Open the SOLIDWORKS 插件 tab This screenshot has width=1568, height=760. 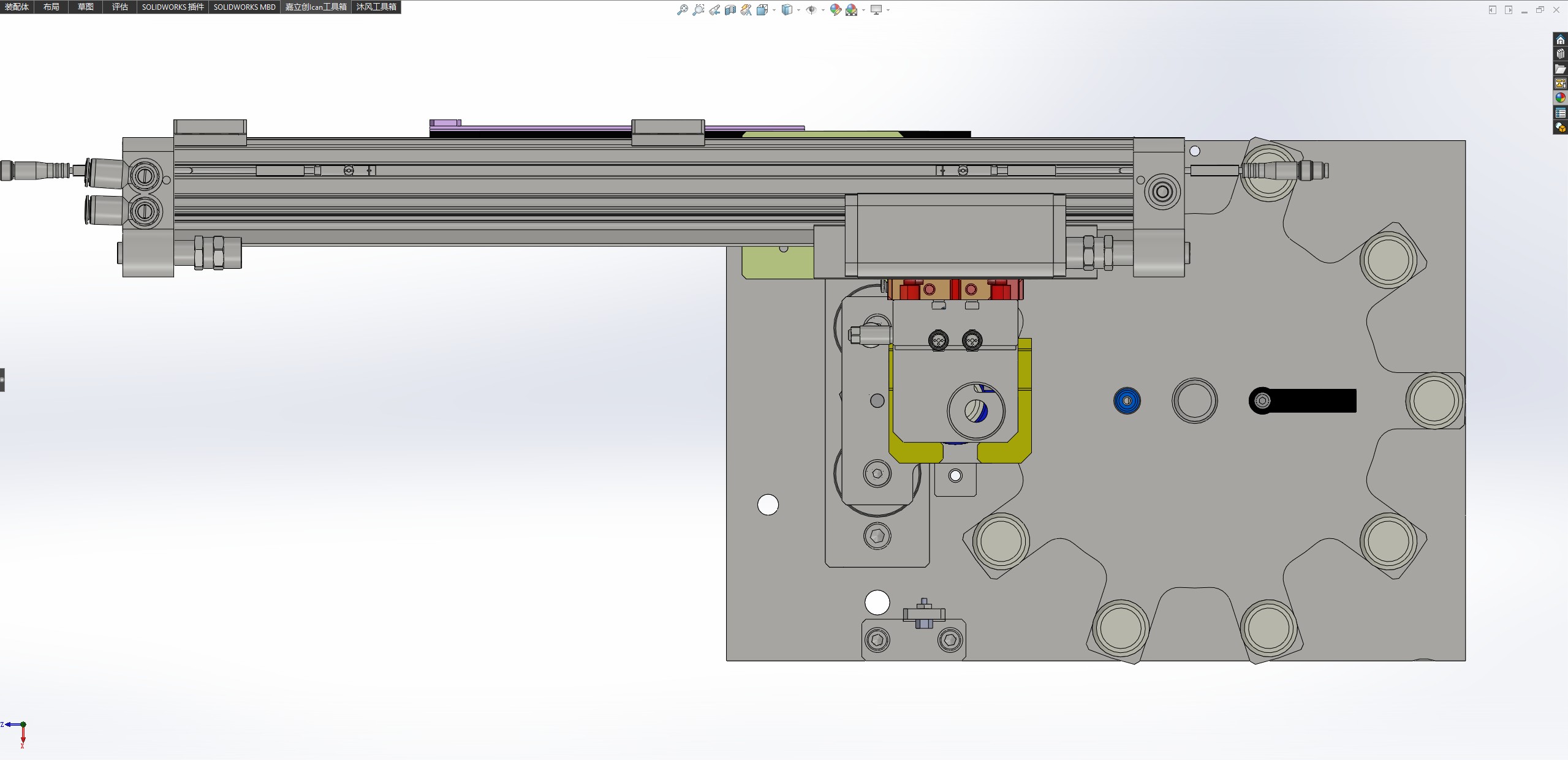pyautogui.click(x=173, y=7)
